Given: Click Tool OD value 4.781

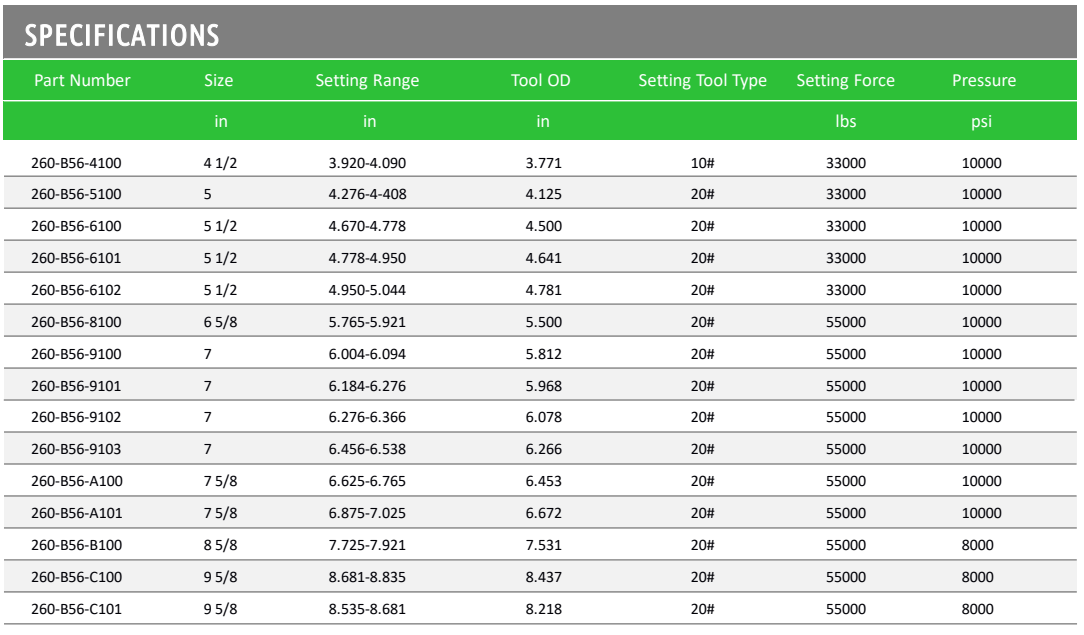Looking at the screenshot, I should coord(543,290).
